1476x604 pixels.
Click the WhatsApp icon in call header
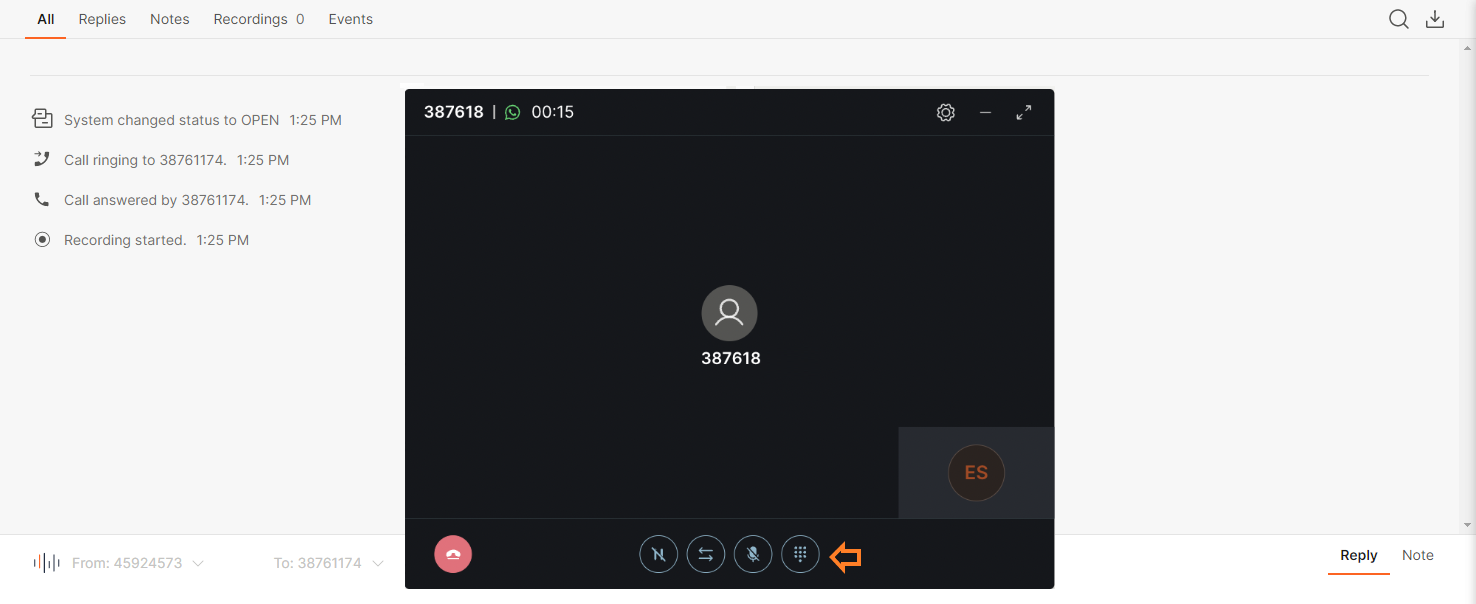click(512, 112)
